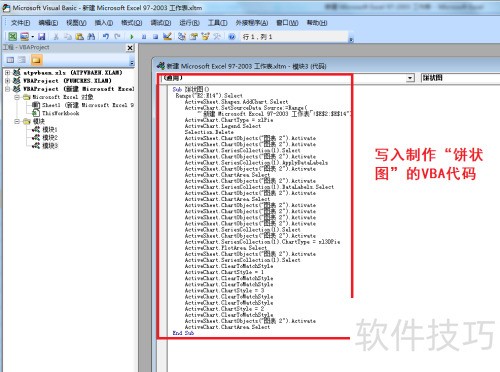Open the 编辑(E) menu

point(48,23)
